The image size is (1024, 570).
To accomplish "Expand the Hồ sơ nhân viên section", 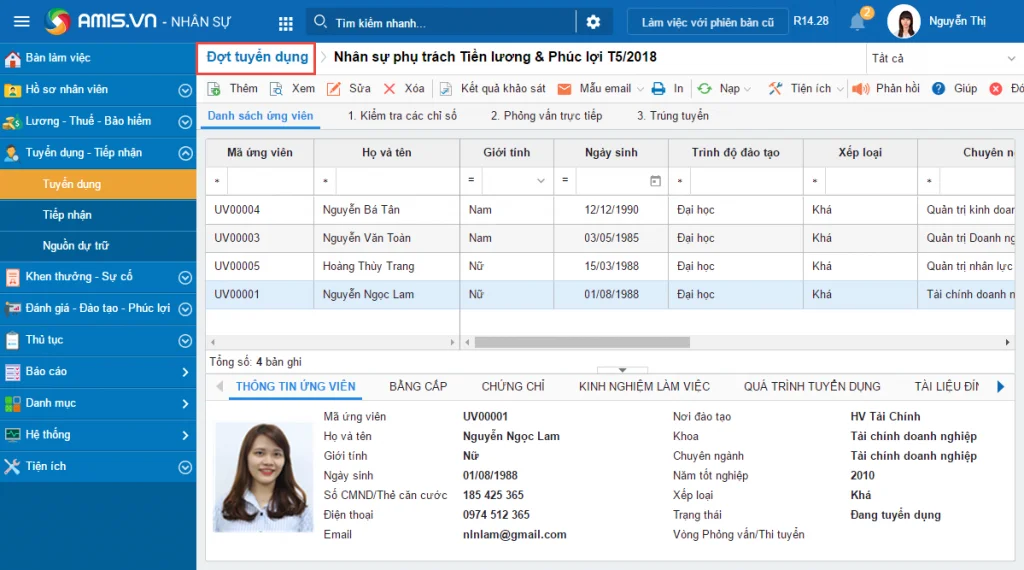I will tap(185, 90).
